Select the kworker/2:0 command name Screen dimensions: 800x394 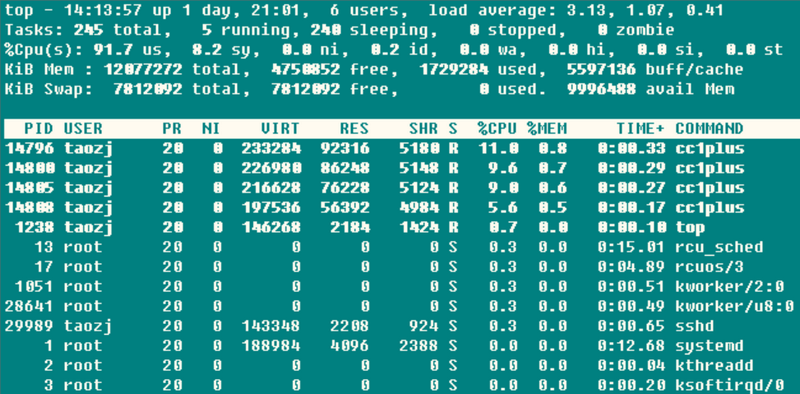point(729,286)
